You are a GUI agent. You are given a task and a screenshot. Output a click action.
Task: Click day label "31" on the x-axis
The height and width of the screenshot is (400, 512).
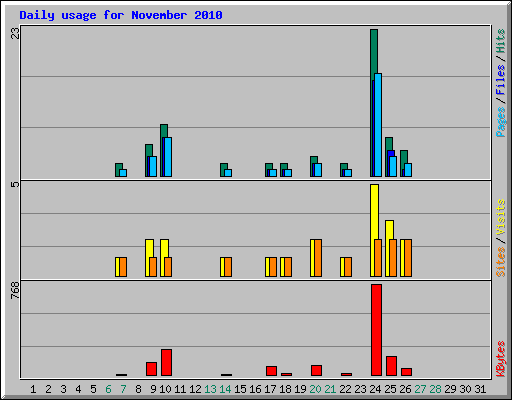pyautogui.click(x=480, y=389)
